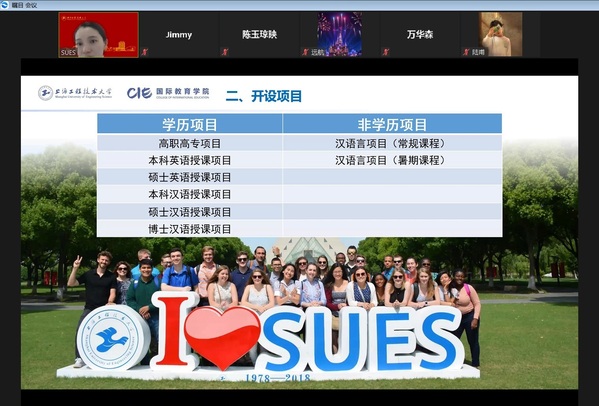Click the Shanghai University of Engineering Science logo
This screenshot has height=406, width=599.
75,93
